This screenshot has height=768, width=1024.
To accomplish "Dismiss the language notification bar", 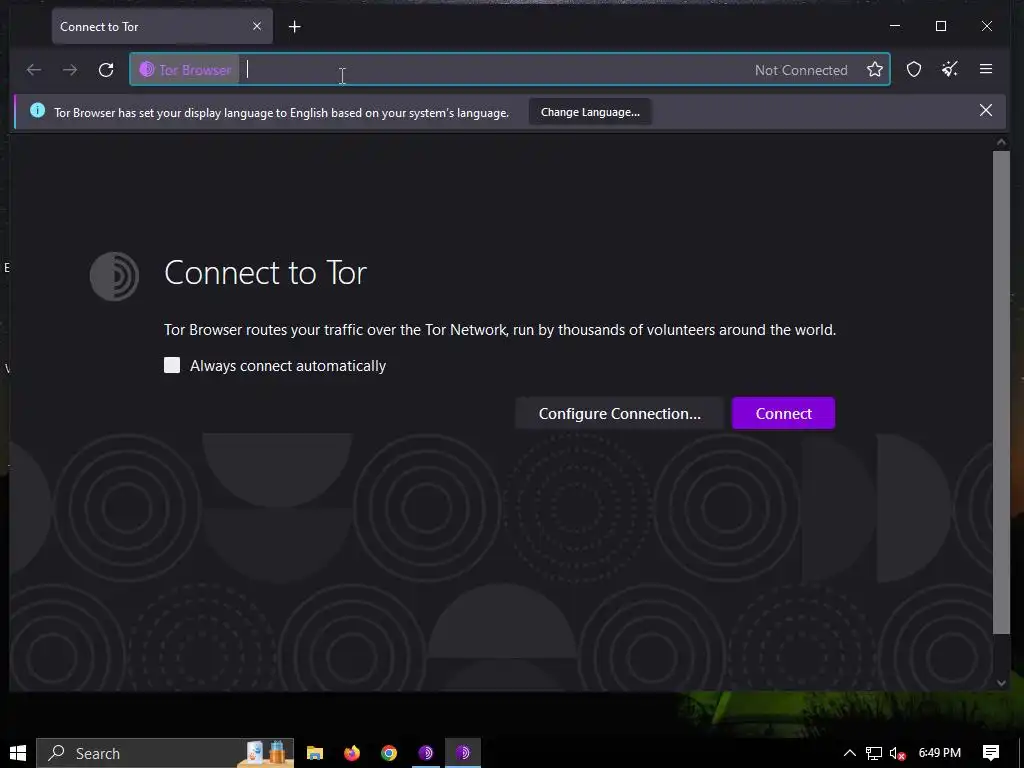I will point(985,110).
